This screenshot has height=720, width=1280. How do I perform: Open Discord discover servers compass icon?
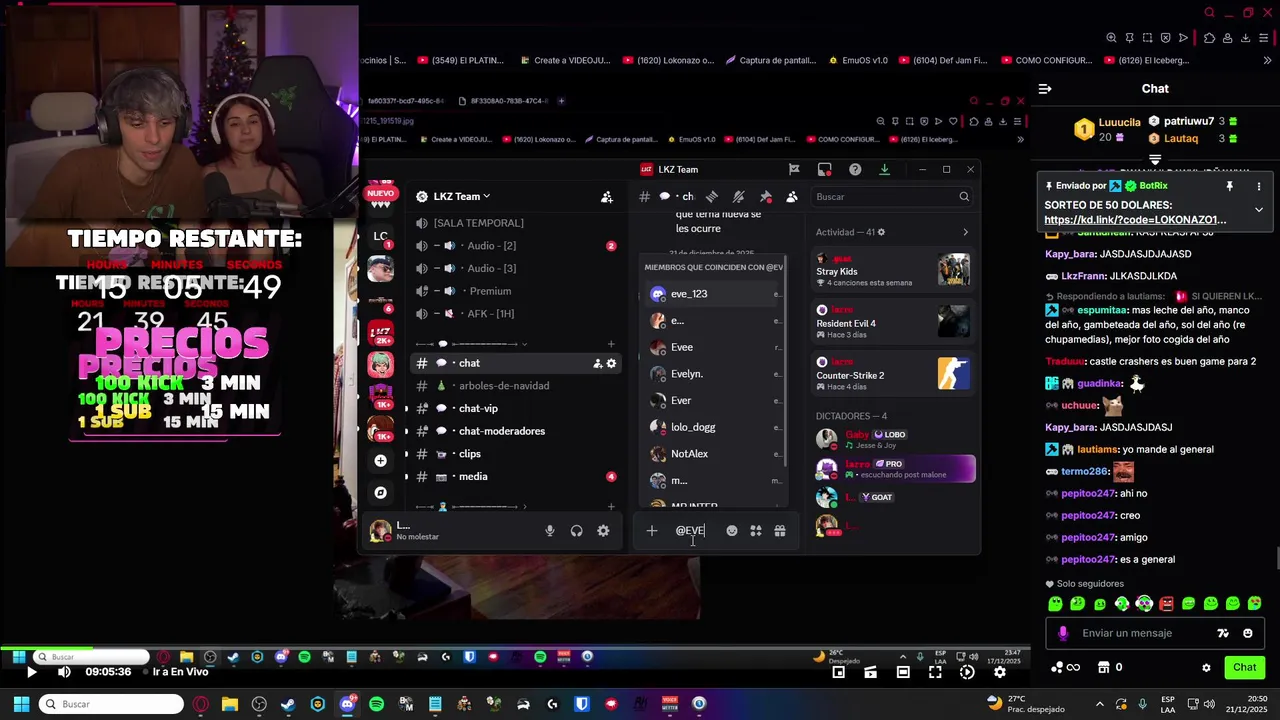[380, 493]
